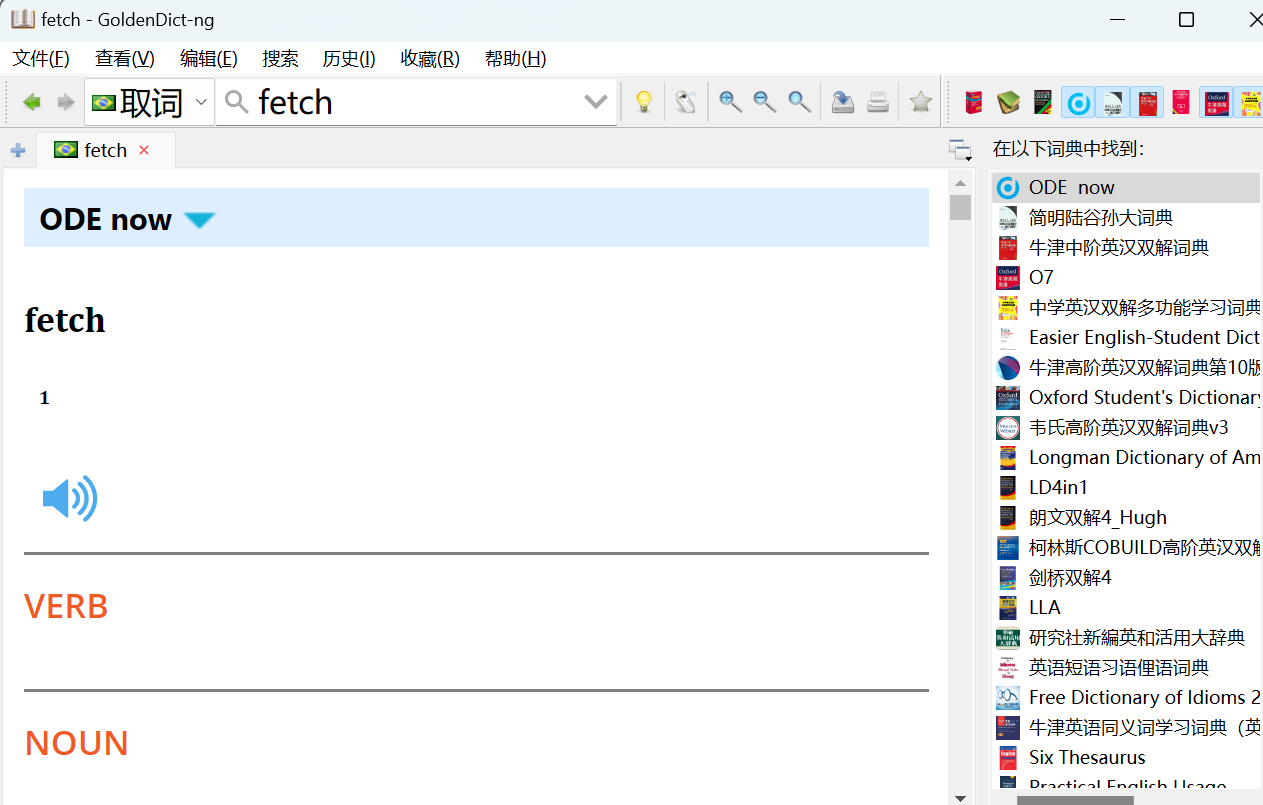This screenshot has height=805, width=1263.
Task: Jump to ODE now in dictionary list
Action: click(x=1126, y=187)
